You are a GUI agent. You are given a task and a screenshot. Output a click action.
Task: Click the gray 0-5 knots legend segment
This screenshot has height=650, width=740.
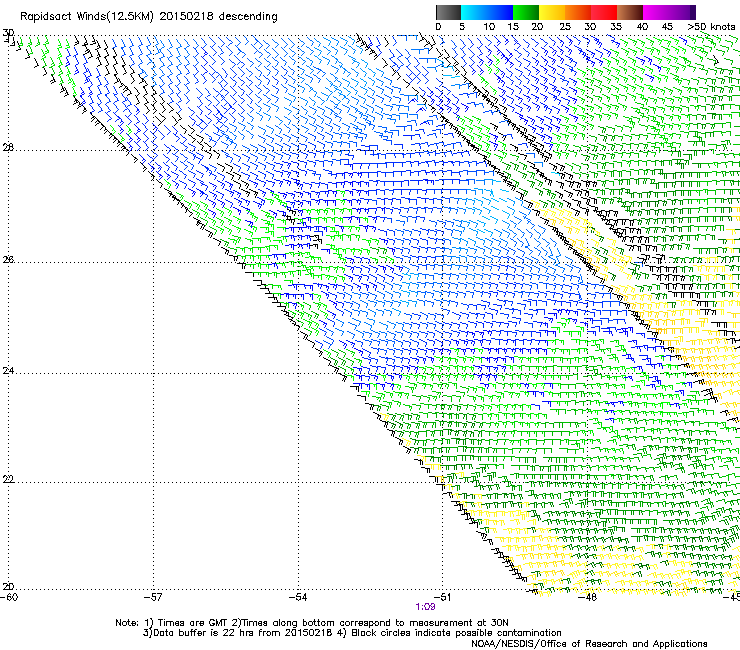coord(448,12)
